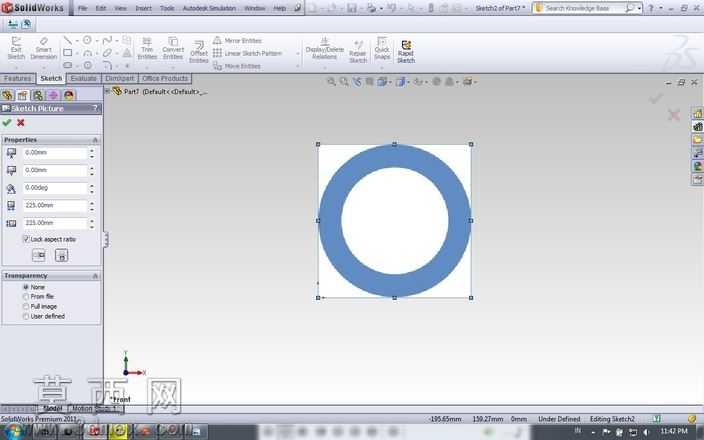Open the Design Library task pane tab
This screenshot has width=704, height=440.
697,127
